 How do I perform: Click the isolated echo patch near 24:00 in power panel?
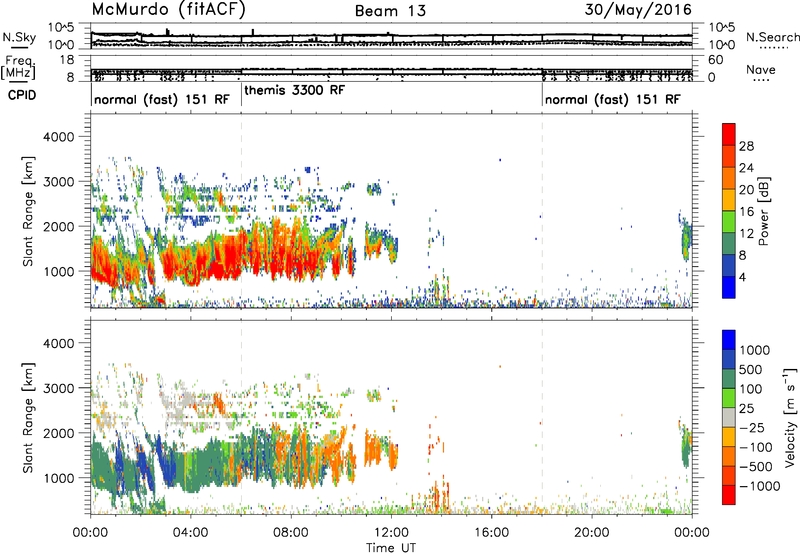[x=685, y=237]
